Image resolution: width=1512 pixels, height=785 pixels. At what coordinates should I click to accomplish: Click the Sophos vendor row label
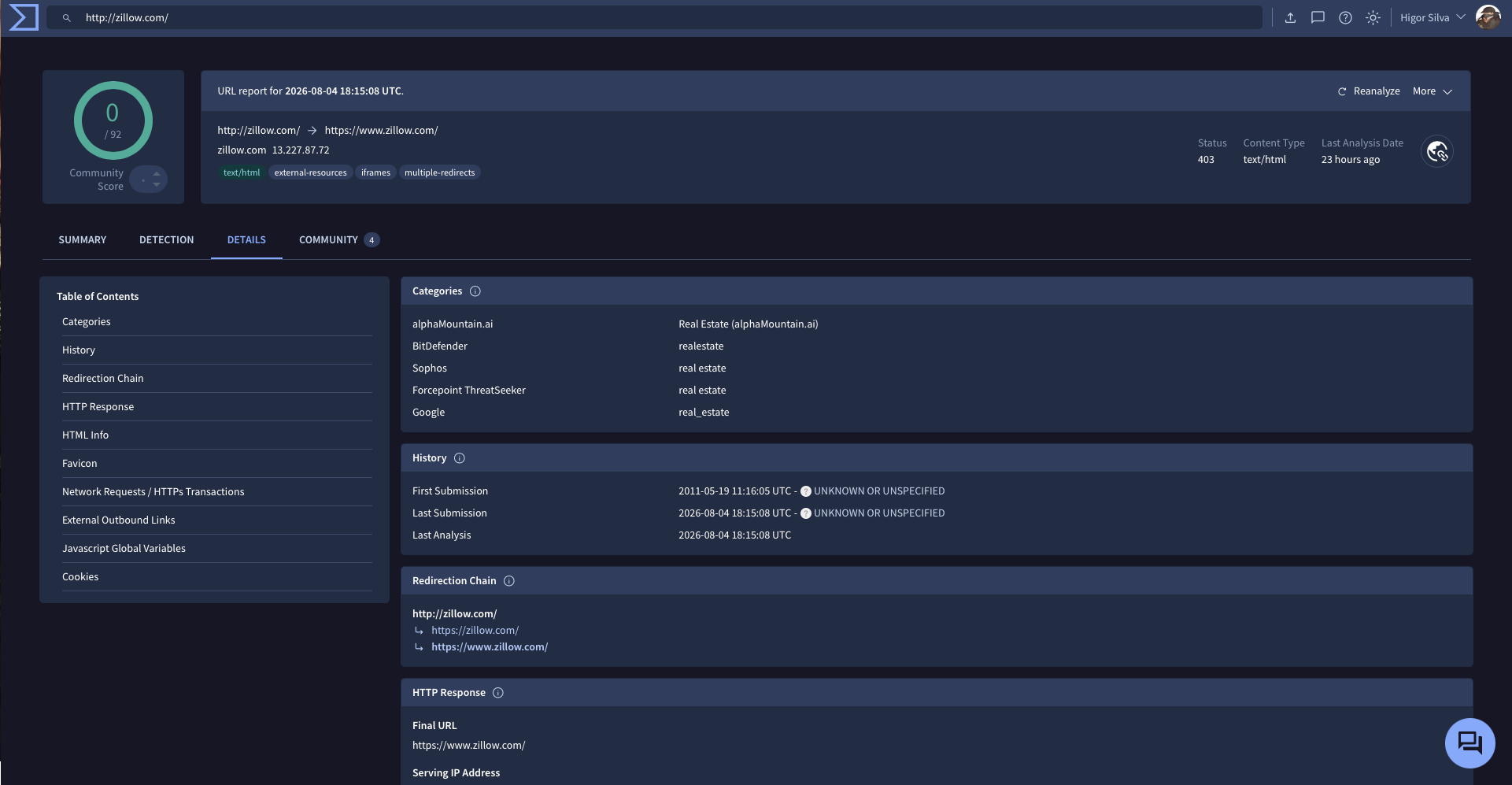430,368
